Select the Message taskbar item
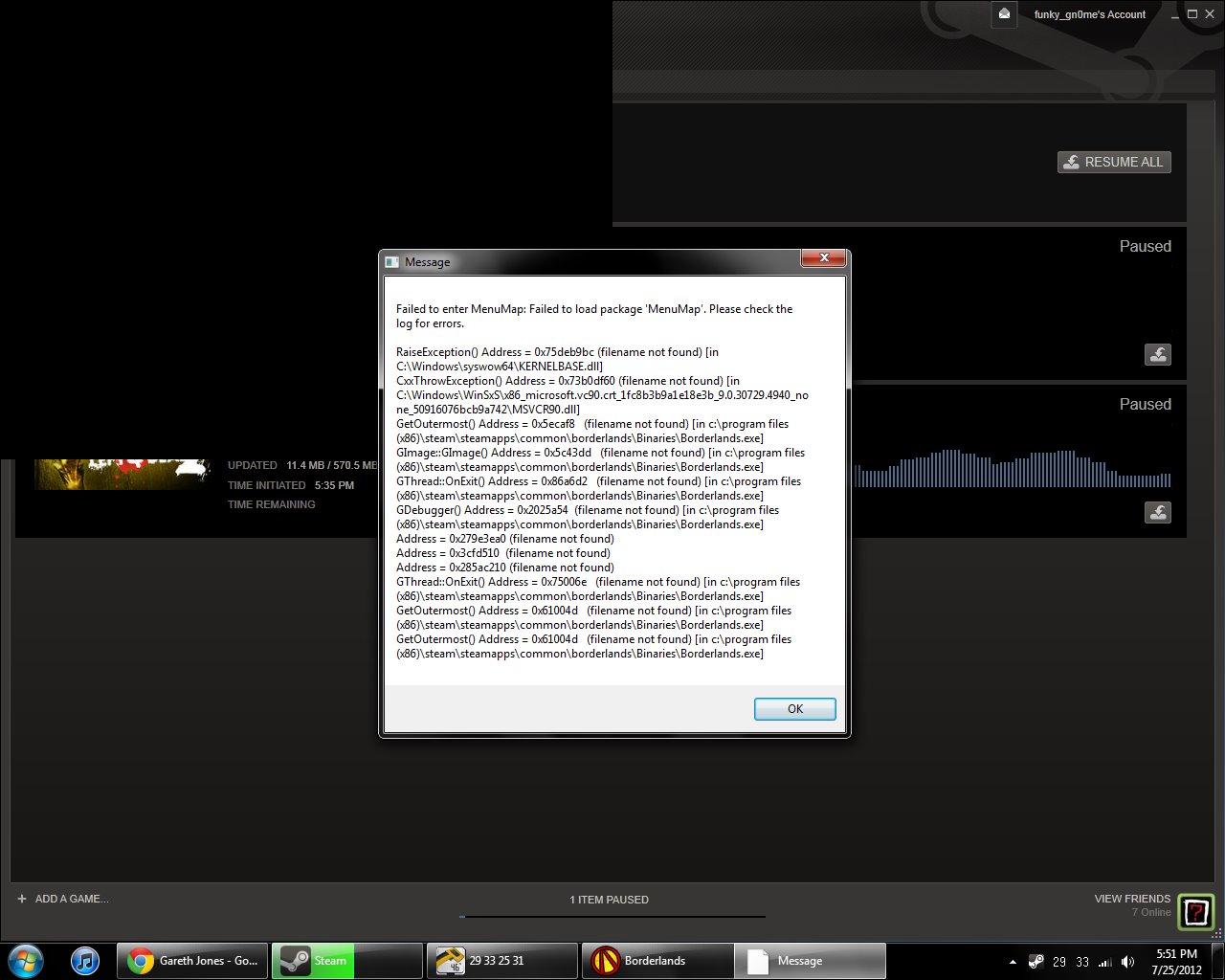This screenshot has height=980, width=1225. pyautogui.click(x=811, y=961)
